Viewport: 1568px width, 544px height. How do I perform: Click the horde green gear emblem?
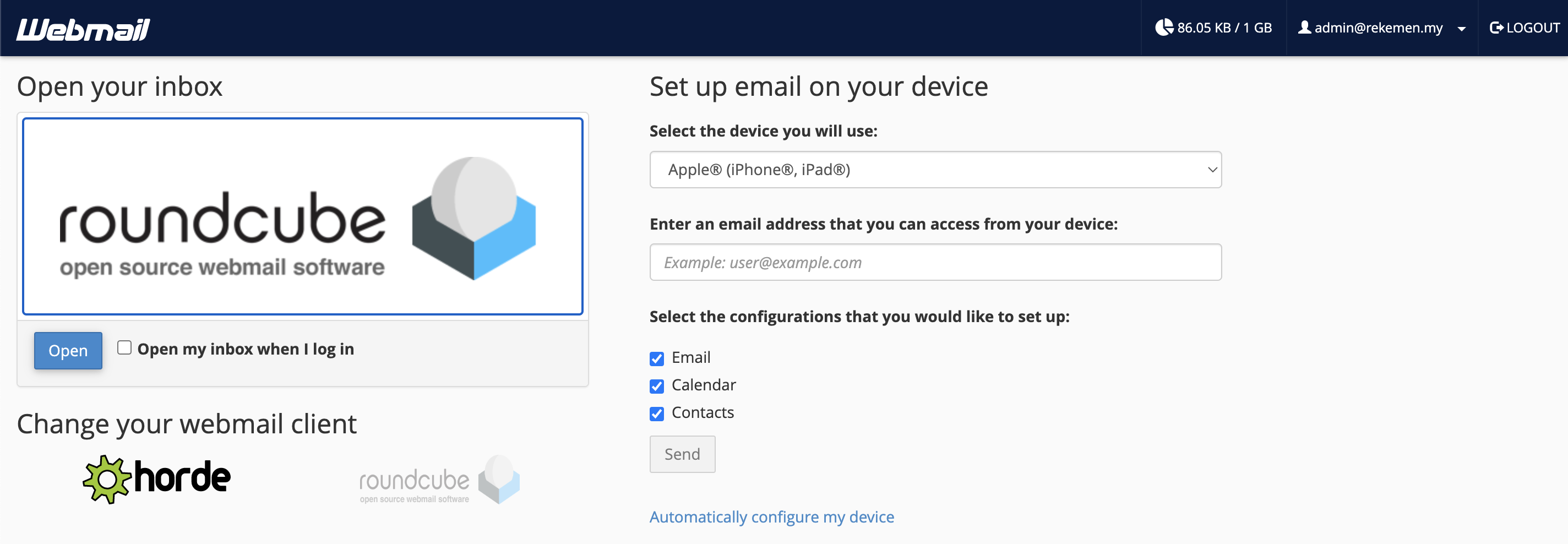(x=106, y=479)
